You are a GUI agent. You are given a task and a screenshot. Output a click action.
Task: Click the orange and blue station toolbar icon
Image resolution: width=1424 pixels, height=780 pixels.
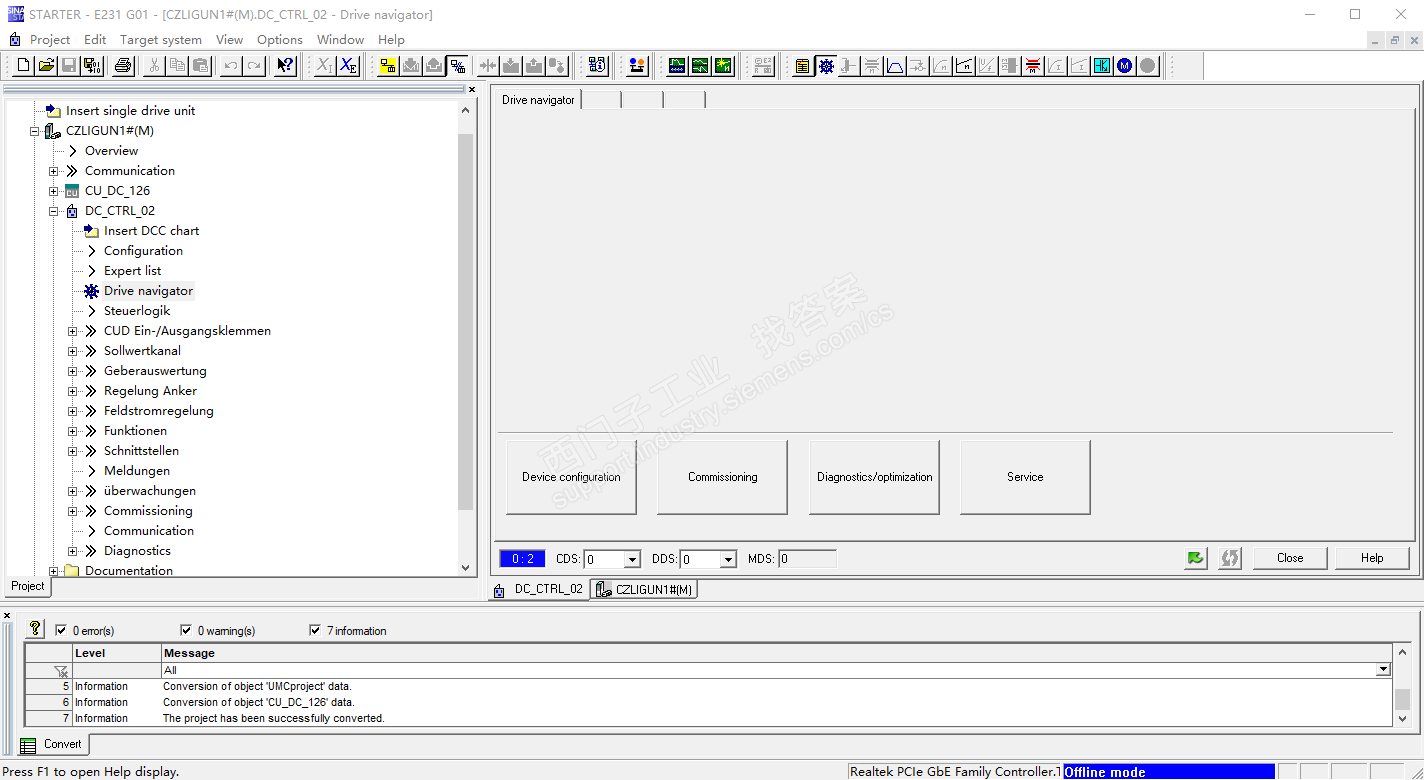637,66
